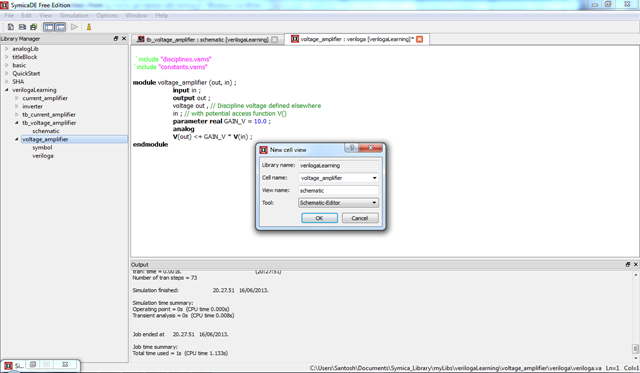640x373 pixels.
Task: Click the dialog help question mark
Action: coord(351,148)
